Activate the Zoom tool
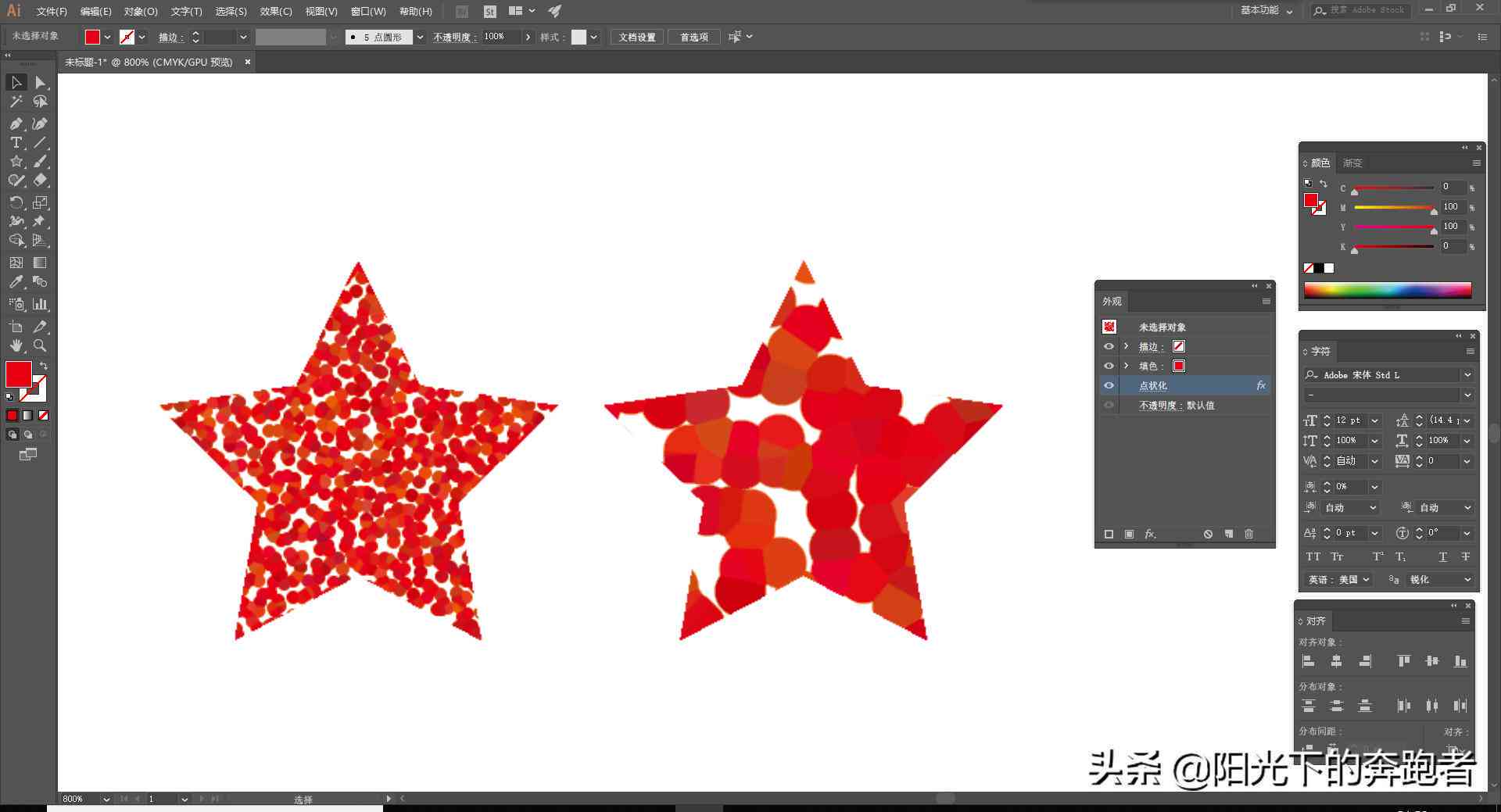1501x812 pixels. click(40, 345)
